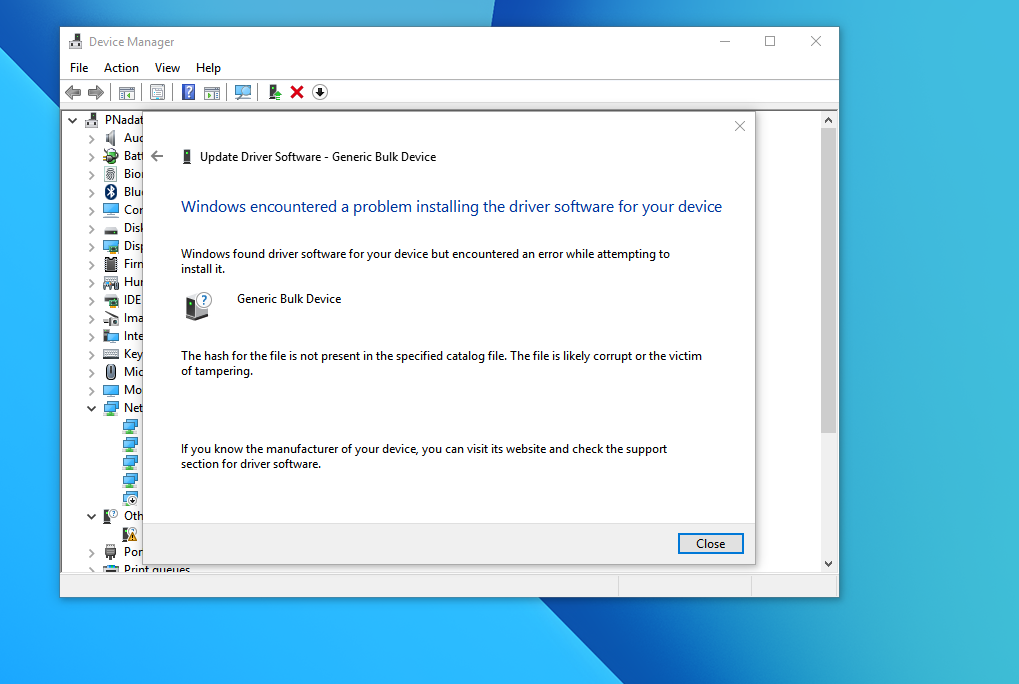
Task: Click the tree scrollbar down arrow
Action: point(828,564)
